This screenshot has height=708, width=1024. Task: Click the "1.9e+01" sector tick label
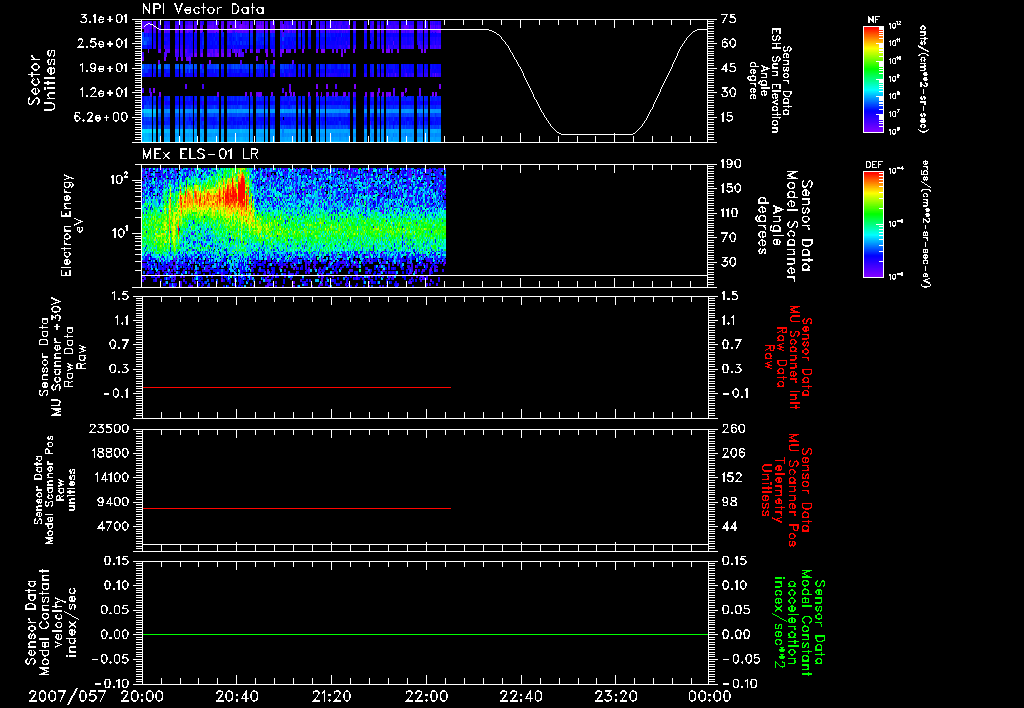[104, 68]
